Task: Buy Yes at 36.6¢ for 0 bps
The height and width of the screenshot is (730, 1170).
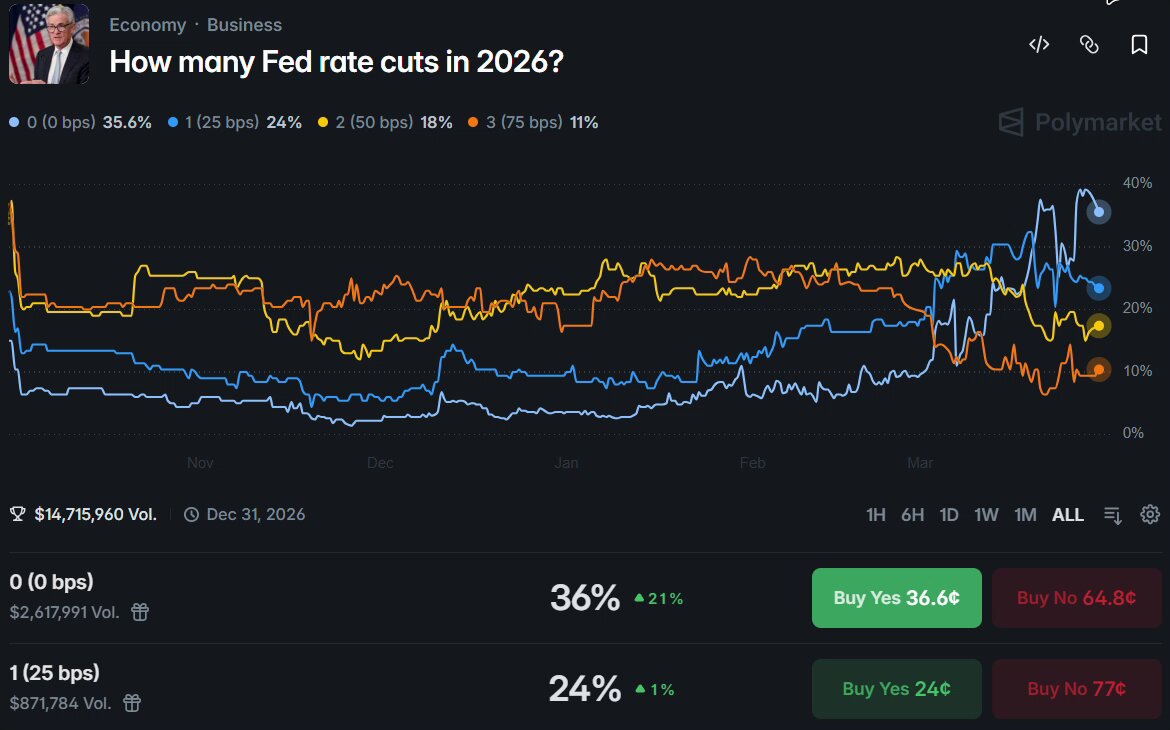Action: coord(896,598)
